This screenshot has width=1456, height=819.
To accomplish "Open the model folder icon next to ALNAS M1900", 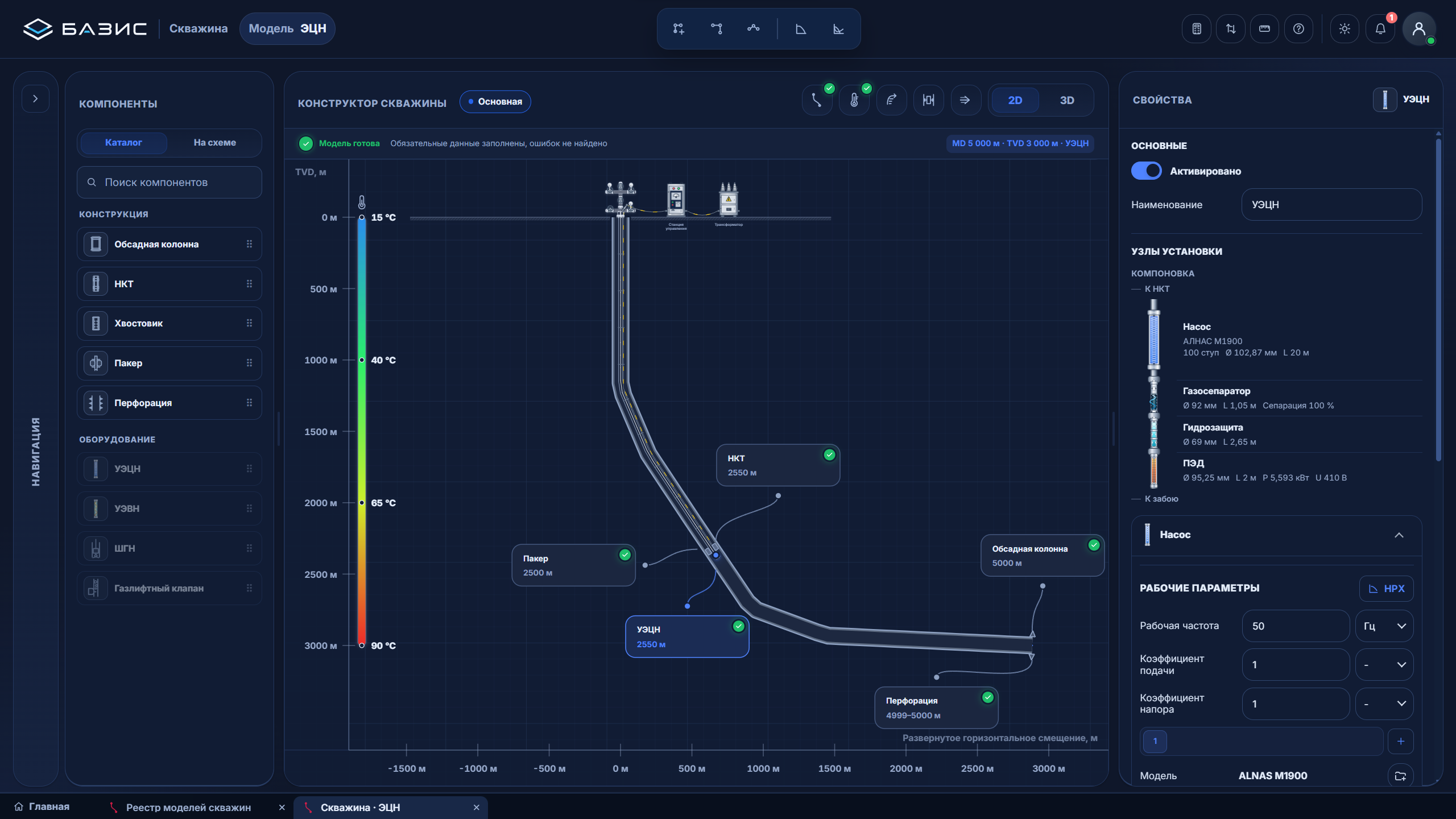I will point(1400,776).
